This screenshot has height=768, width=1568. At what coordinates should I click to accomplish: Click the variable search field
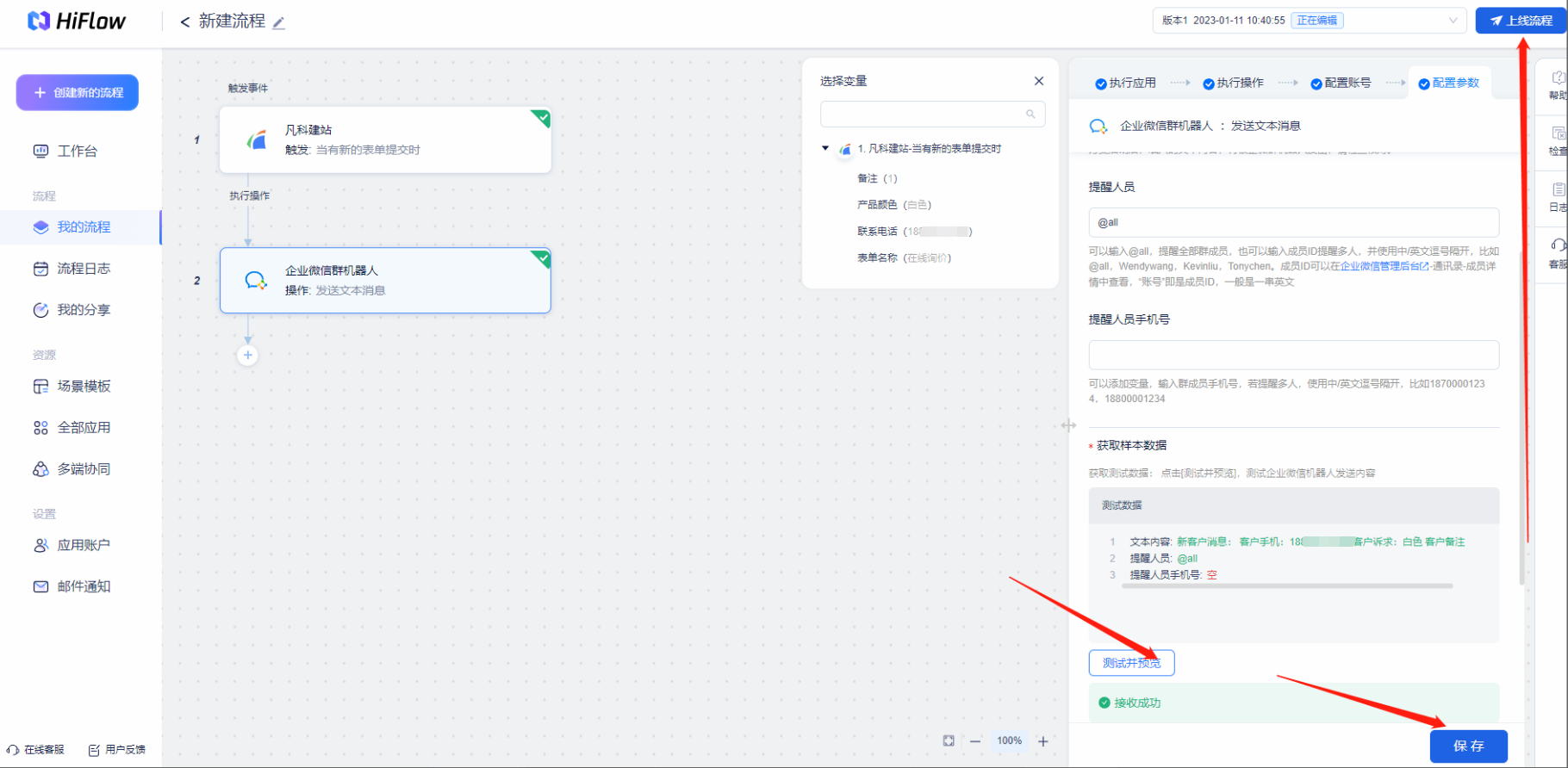[932, 114]
